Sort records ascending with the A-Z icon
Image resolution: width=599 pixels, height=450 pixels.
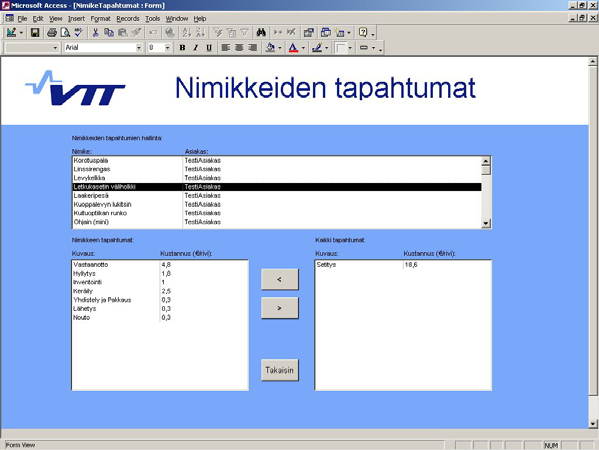[x=187, y=33]
